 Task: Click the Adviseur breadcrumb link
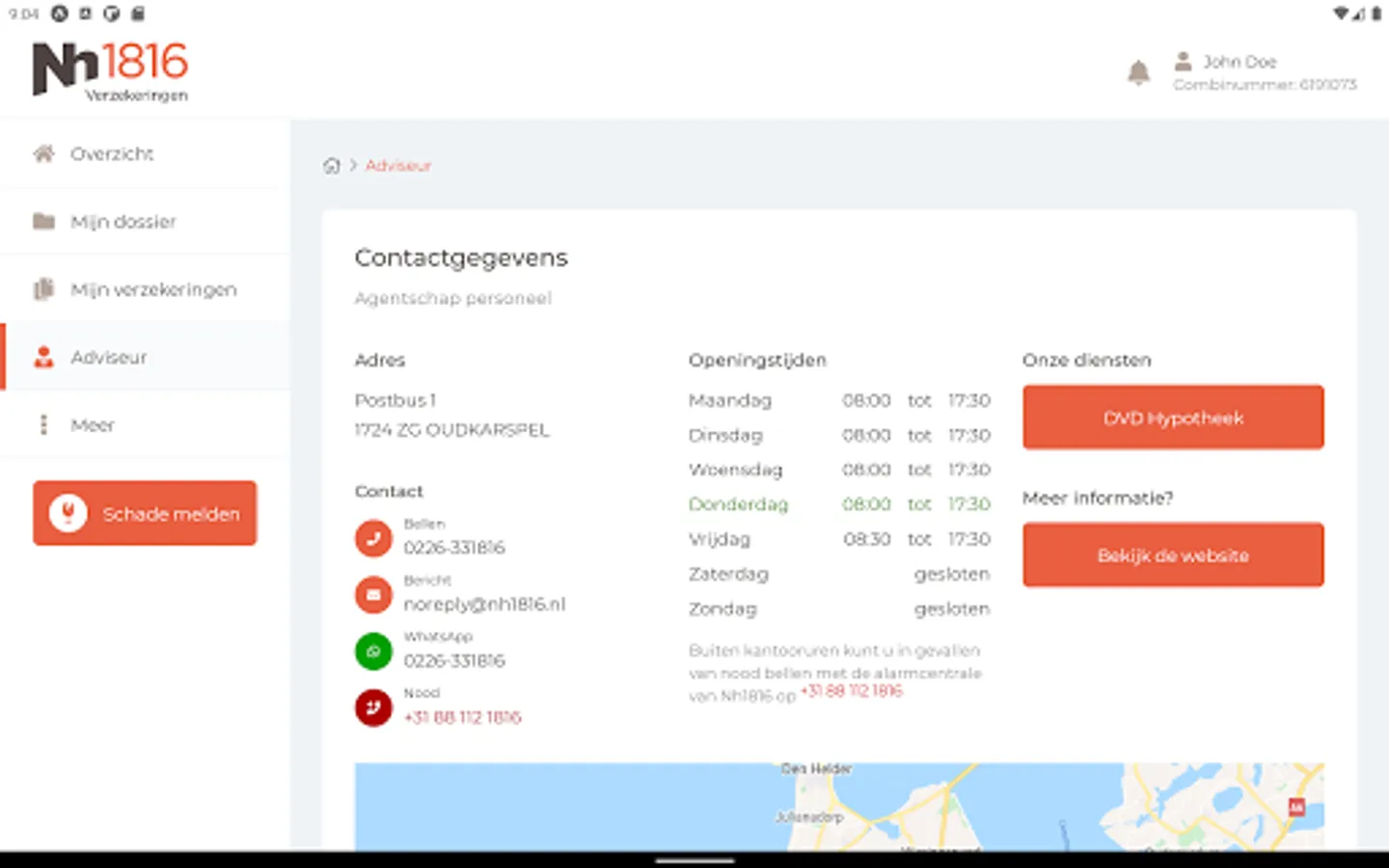point(398,166)
